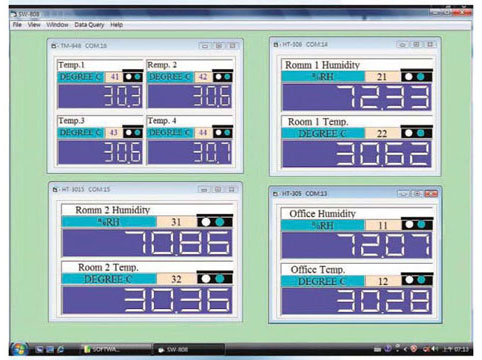Click the HT-305 COM13 window icon
The width and height of the screenshot is (482, 360).
(x=276, y=194)
